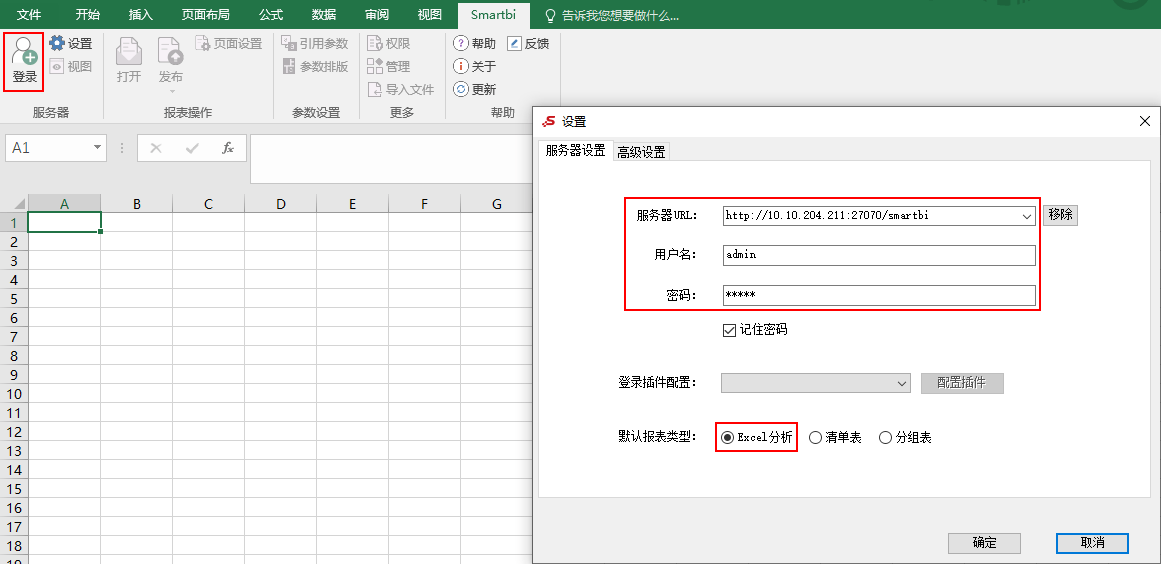Close the 设置 dialog
Screen dimensions: 1161x564
[x=1145, y=121]
